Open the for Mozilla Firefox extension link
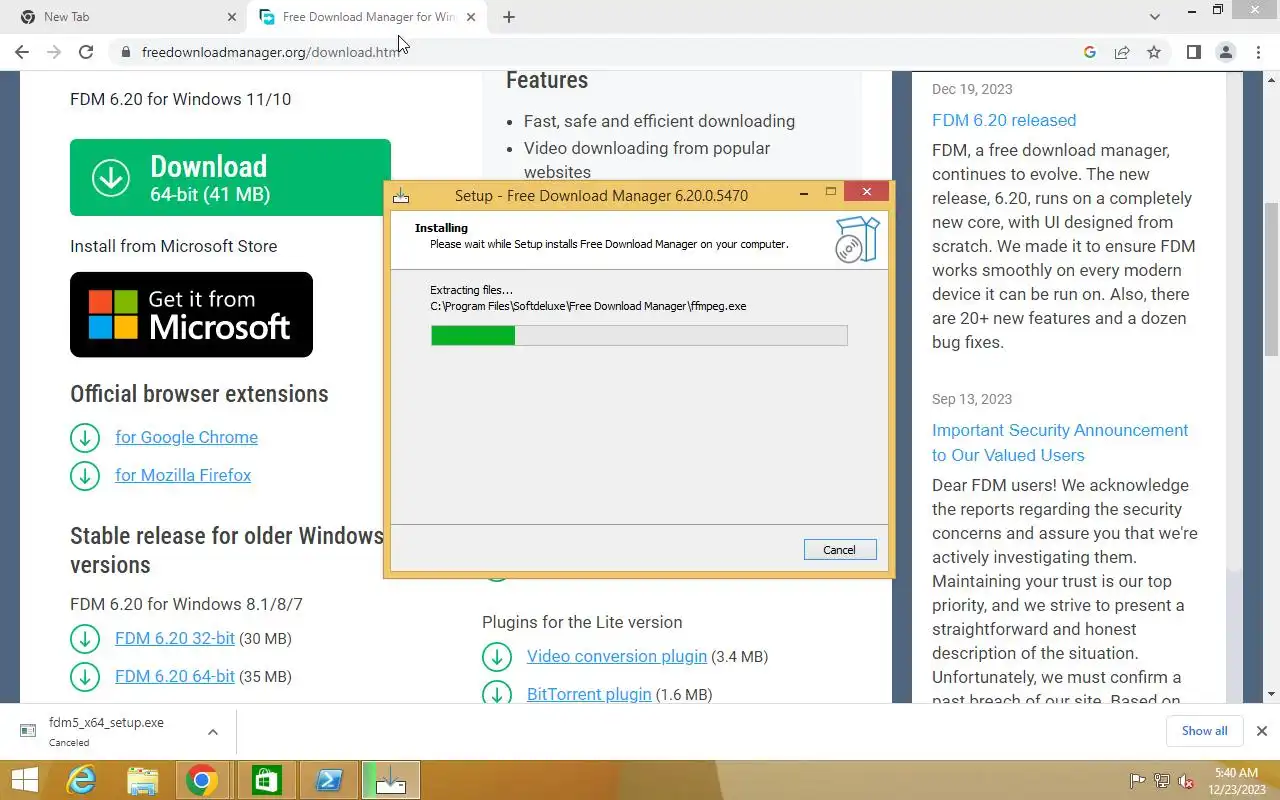The image size is (1280, 800). (183, 475)
